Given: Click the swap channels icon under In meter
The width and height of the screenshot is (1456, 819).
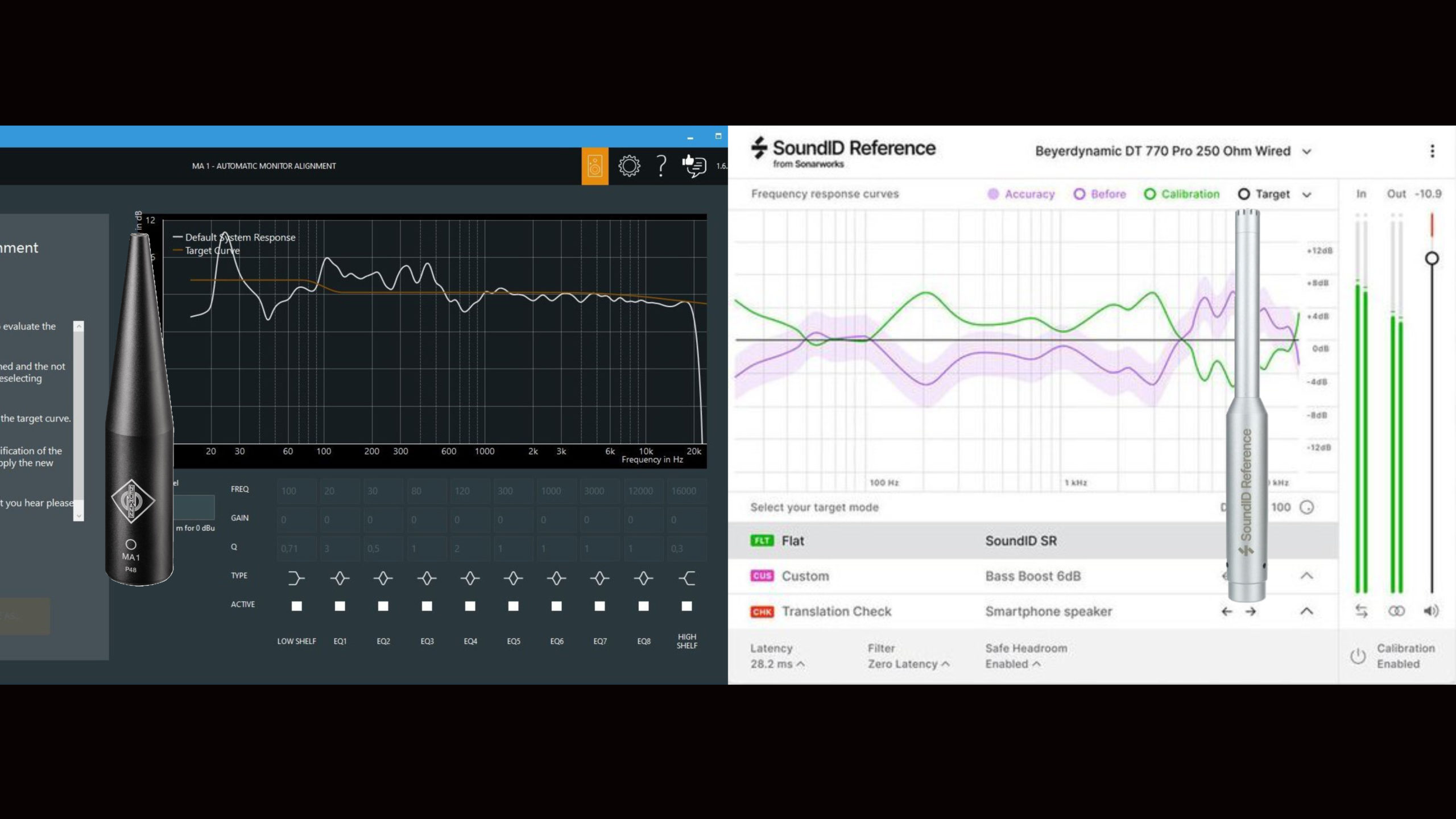Looking at the screenshot, I should 1361,611.
